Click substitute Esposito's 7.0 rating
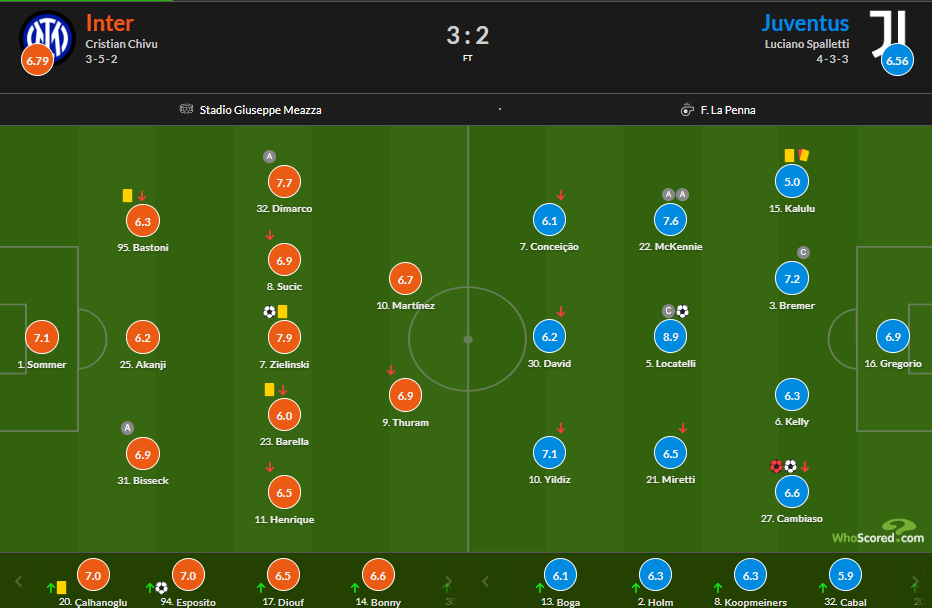This screenshot has width=932, height=608. pyautogui.click(x=187, y=575)
